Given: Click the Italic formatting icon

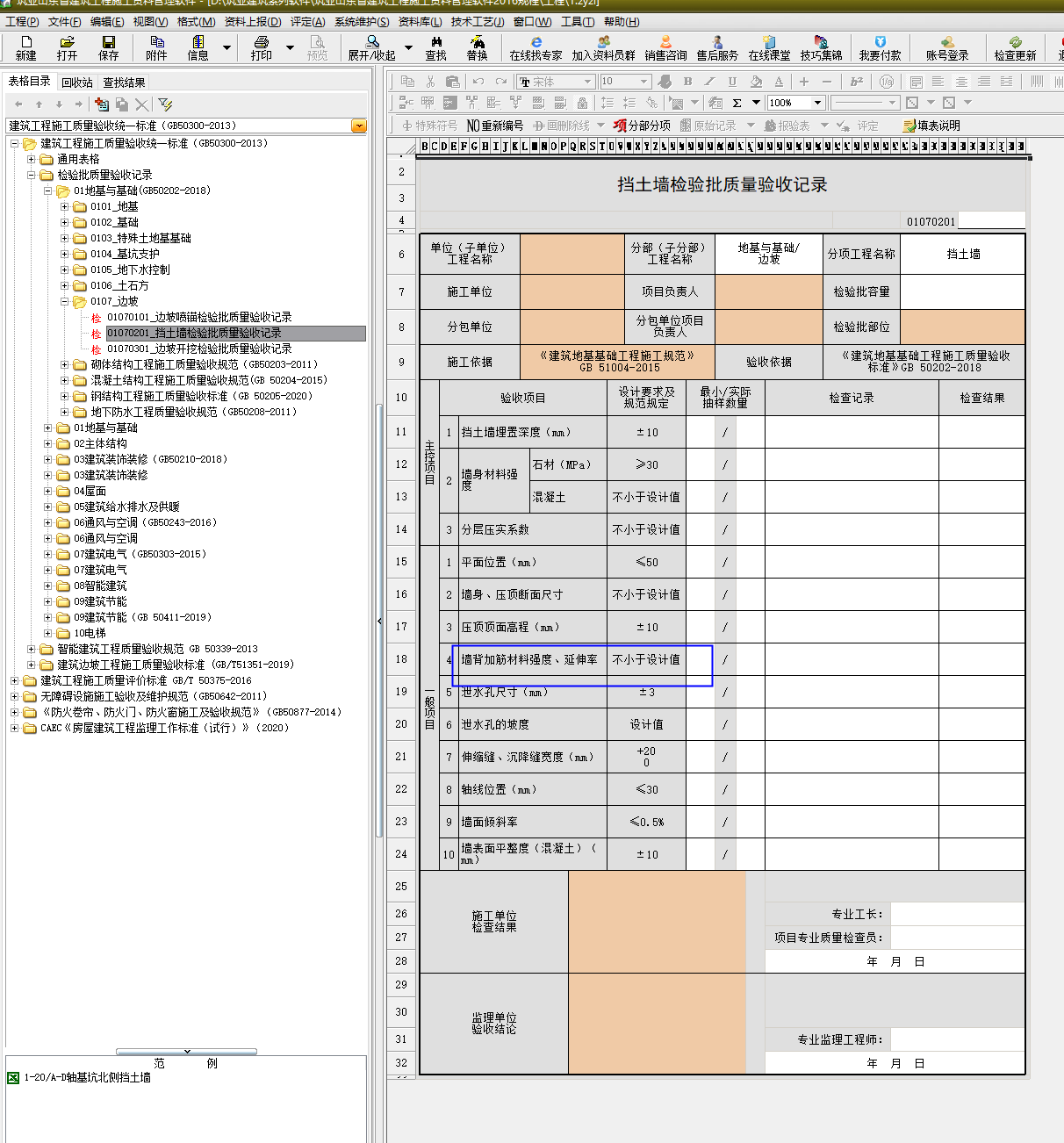Looking at the screenshot, I should click(x=710, y=82).
